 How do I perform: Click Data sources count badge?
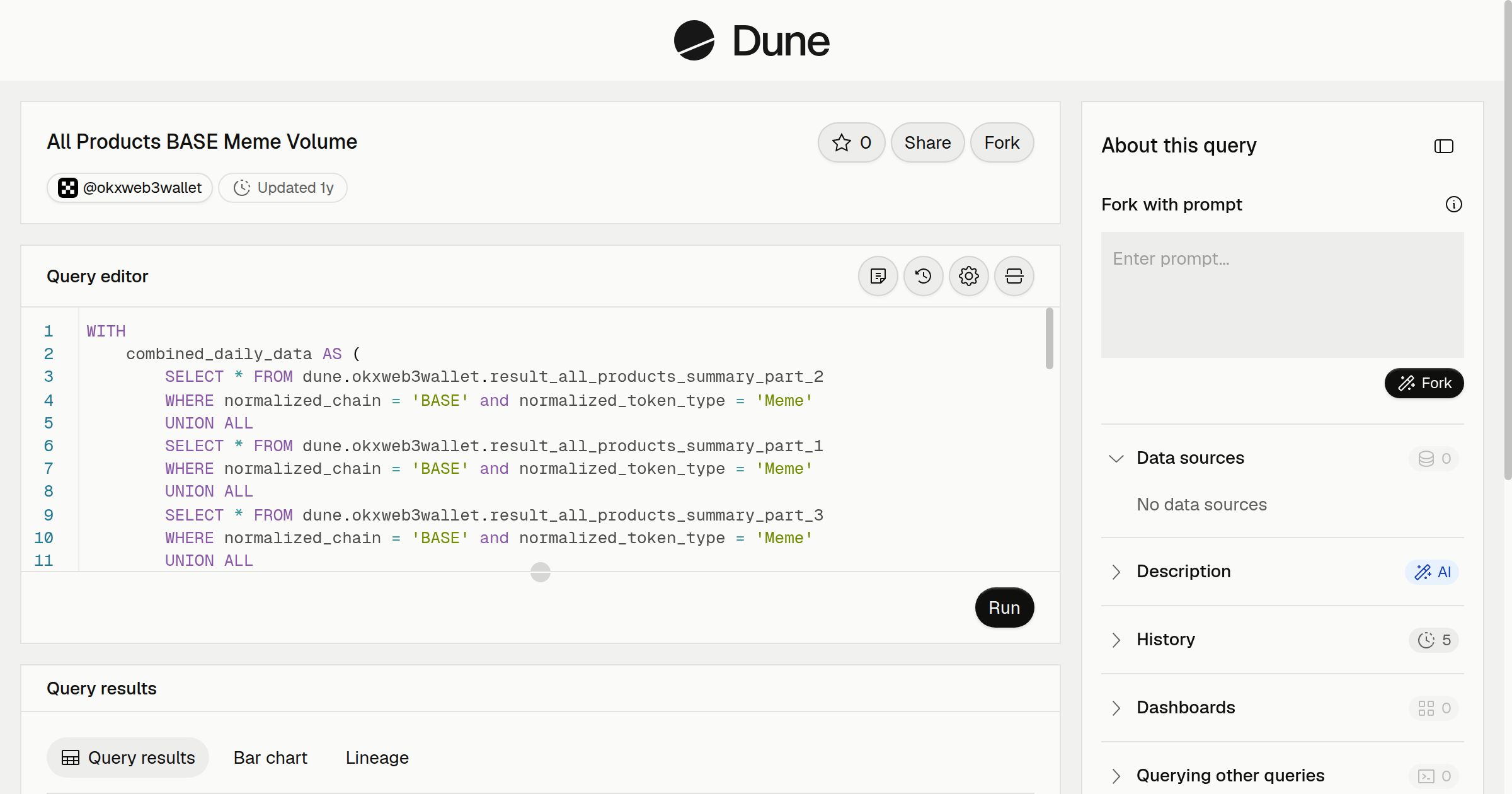tap(1434, 458)
